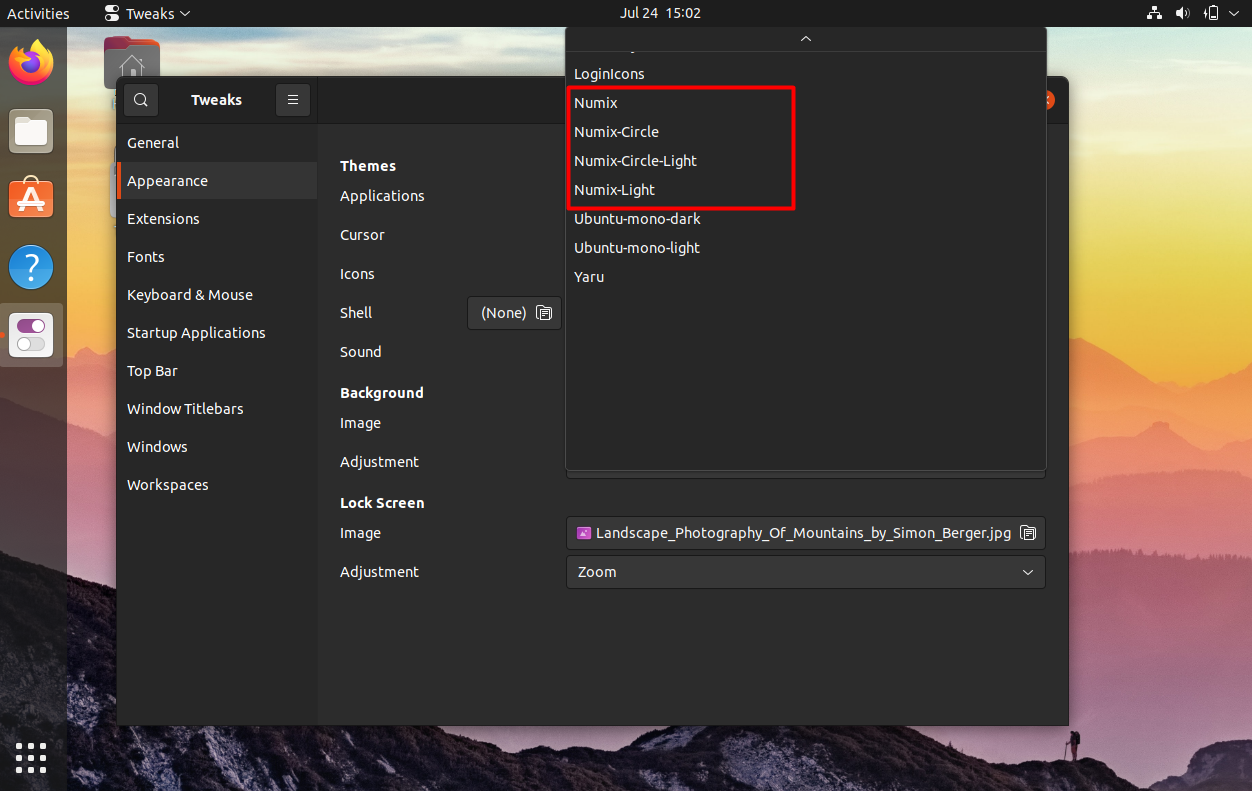Open the Home folder desktop icon

click(131, 62)
